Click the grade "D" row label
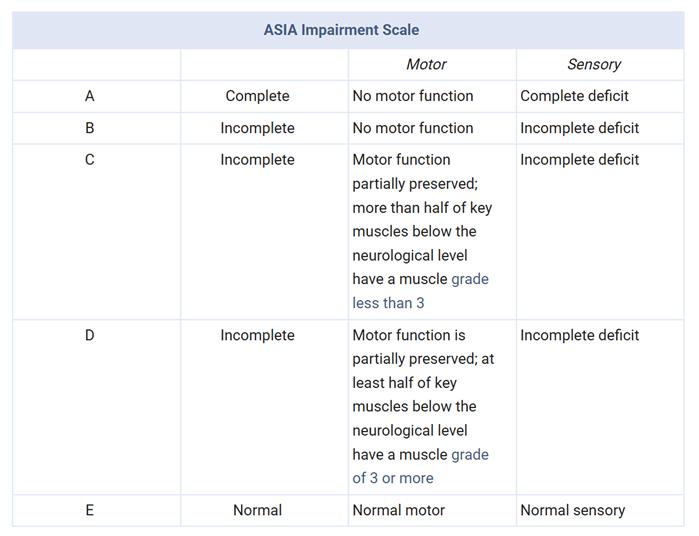 pos(90,335)
